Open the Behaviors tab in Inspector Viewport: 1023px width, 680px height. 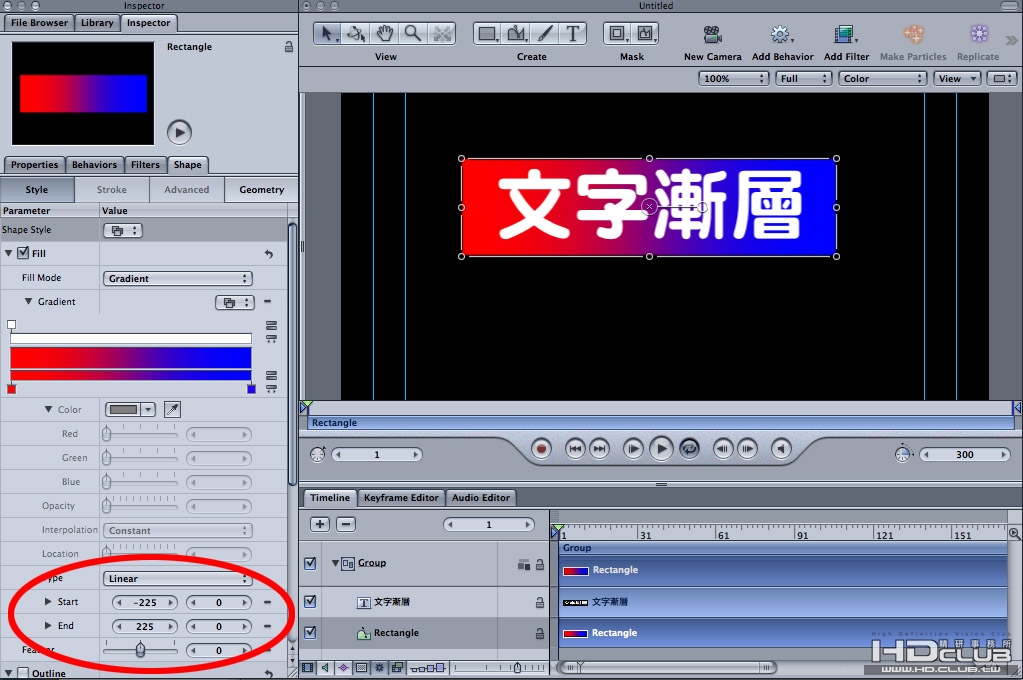click(95, 164)
